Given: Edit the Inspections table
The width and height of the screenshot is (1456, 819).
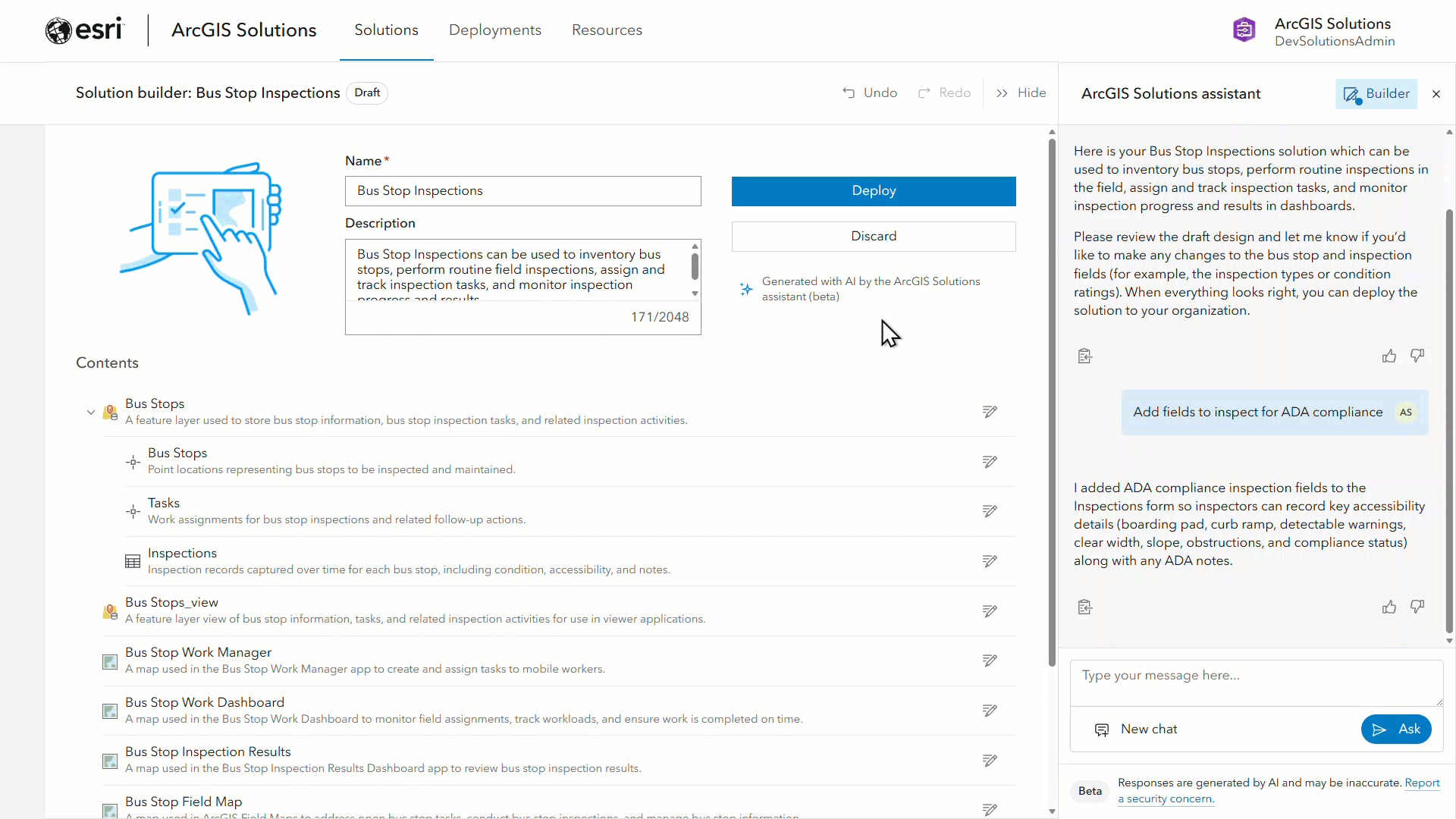Looking at the screenshot, I should click(x=990, y=561).
